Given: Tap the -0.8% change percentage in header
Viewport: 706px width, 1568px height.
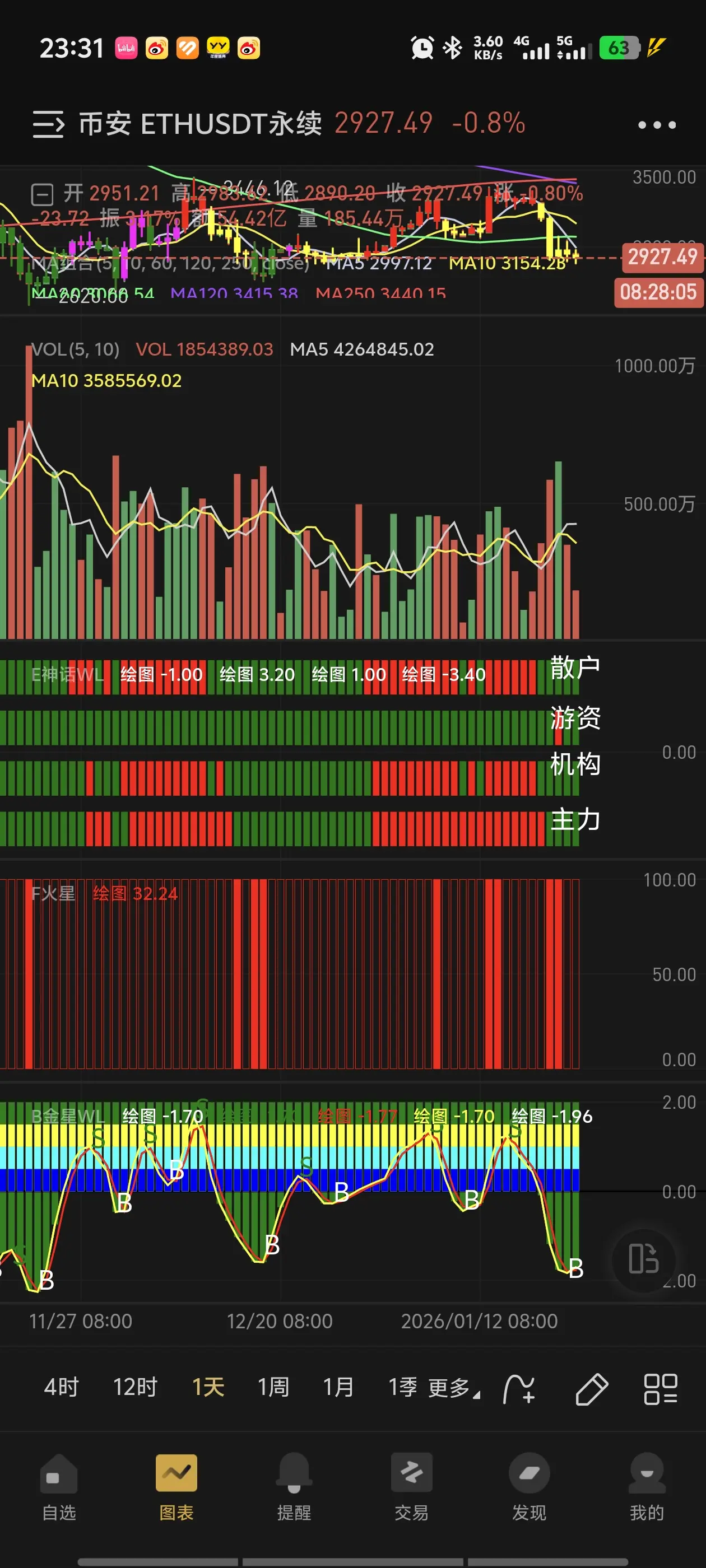Looking at the screenshot, I should coord(489,124).
